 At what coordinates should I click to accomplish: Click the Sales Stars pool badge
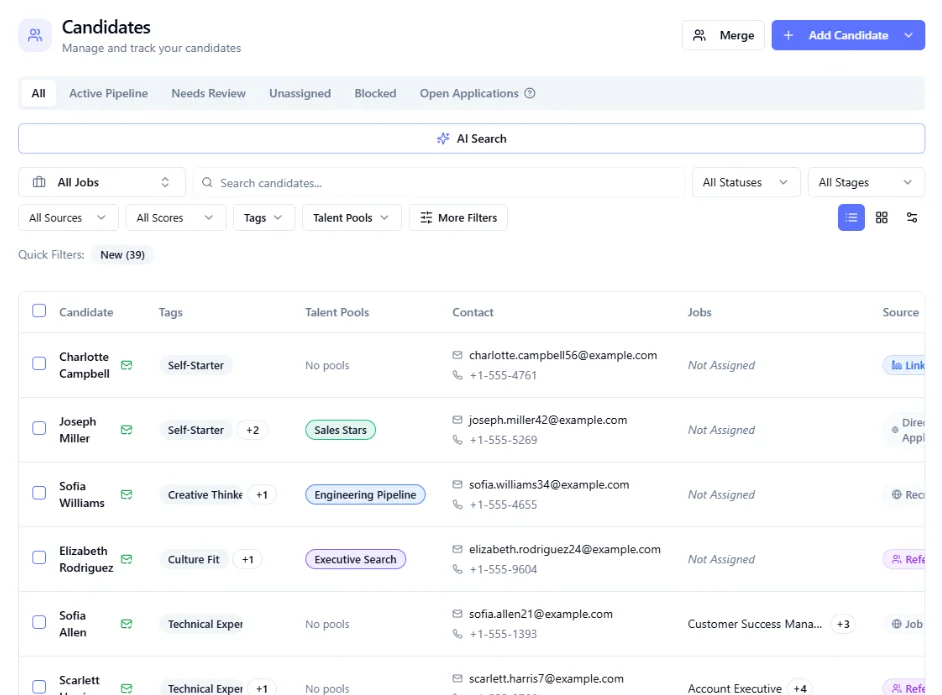[340, 430]
